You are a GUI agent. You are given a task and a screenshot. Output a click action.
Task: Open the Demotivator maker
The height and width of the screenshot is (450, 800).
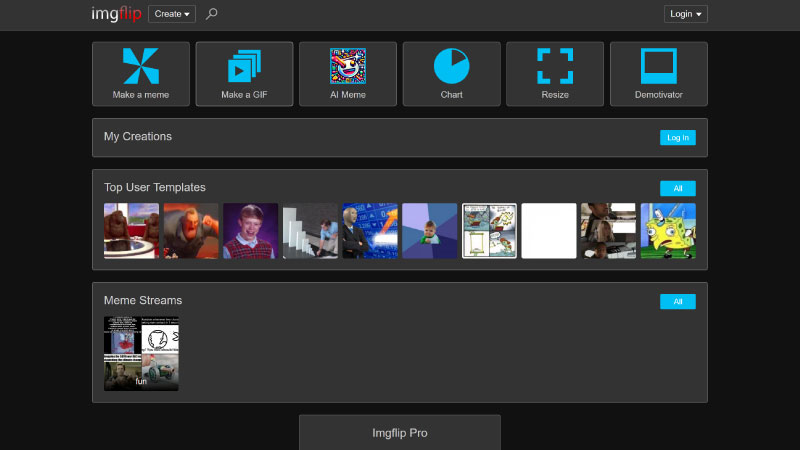click(658, 73)
